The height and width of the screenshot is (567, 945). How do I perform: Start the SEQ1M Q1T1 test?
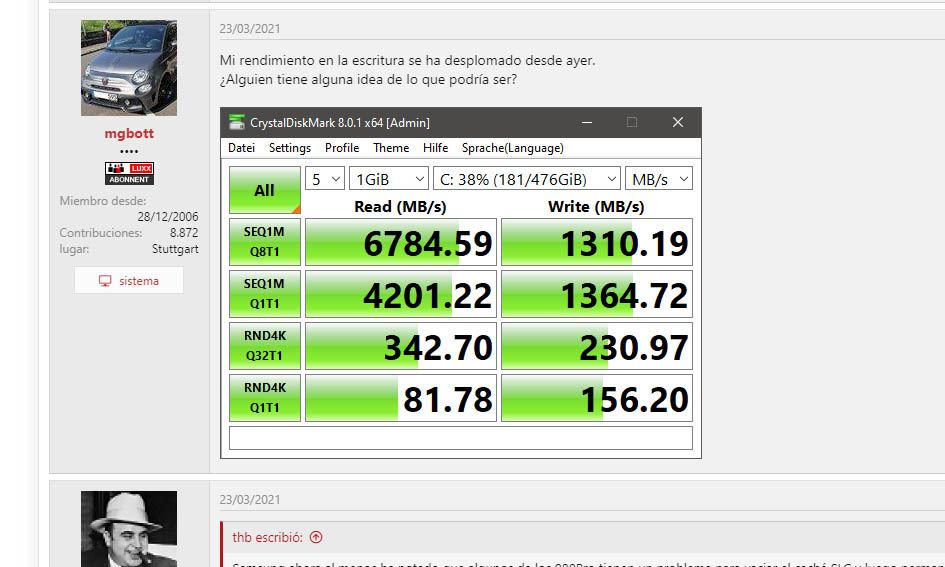[265, 294]
